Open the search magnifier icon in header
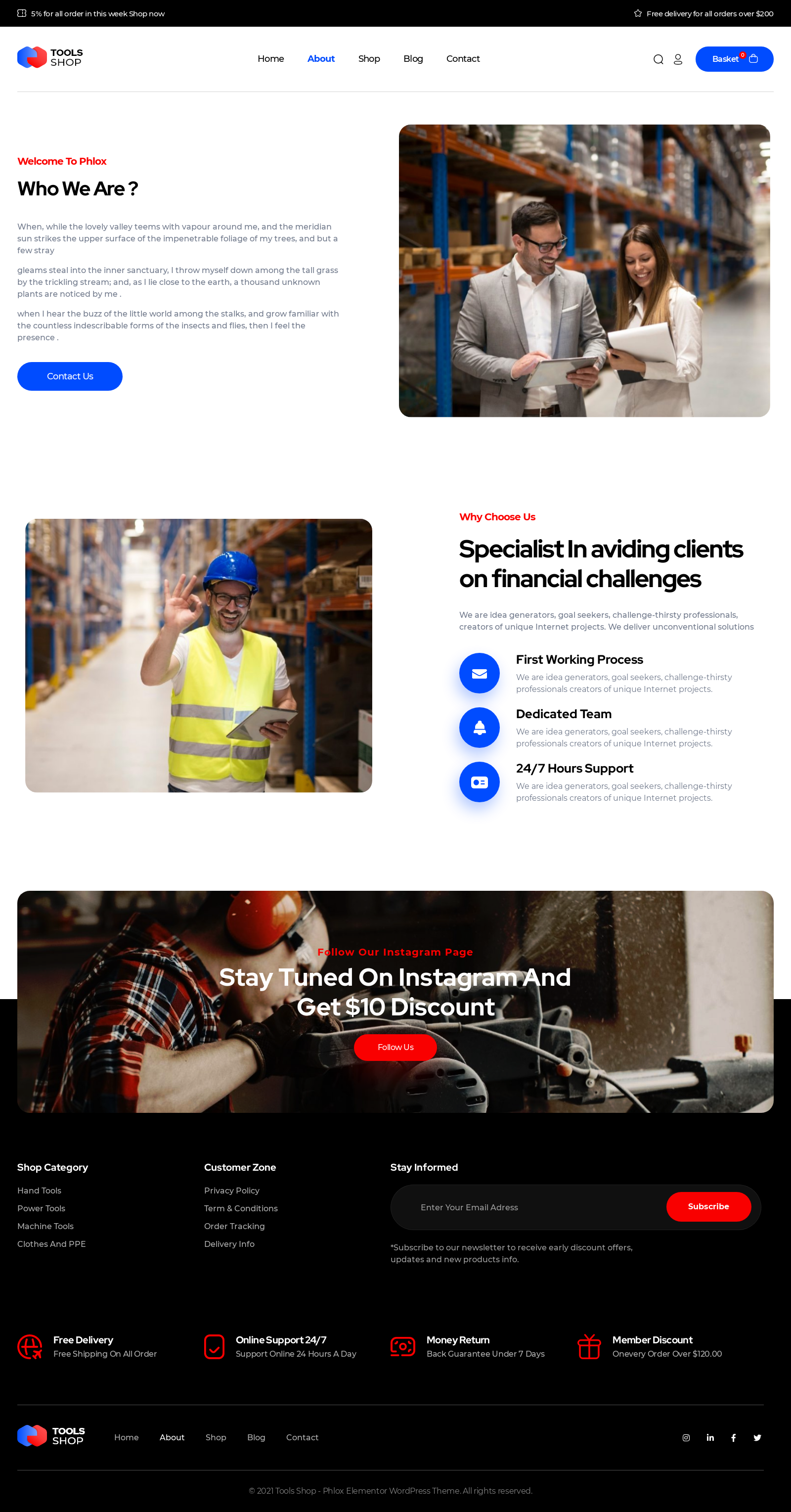This screenshot has height=1512, width=791. pyautogui.click(x=658, y=59)
